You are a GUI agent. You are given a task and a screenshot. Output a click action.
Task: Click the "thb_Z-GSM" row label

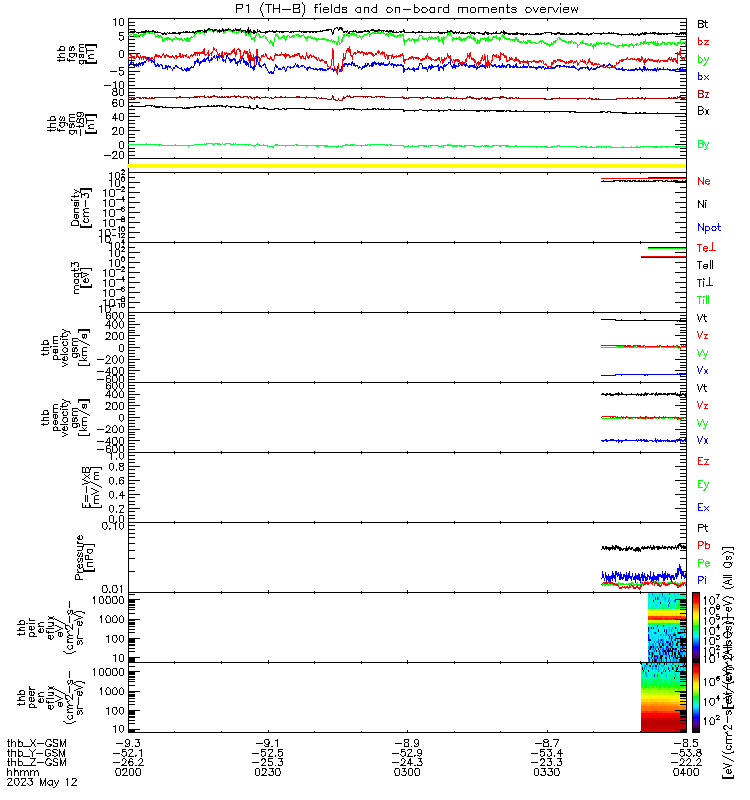[x=37, y=762]
